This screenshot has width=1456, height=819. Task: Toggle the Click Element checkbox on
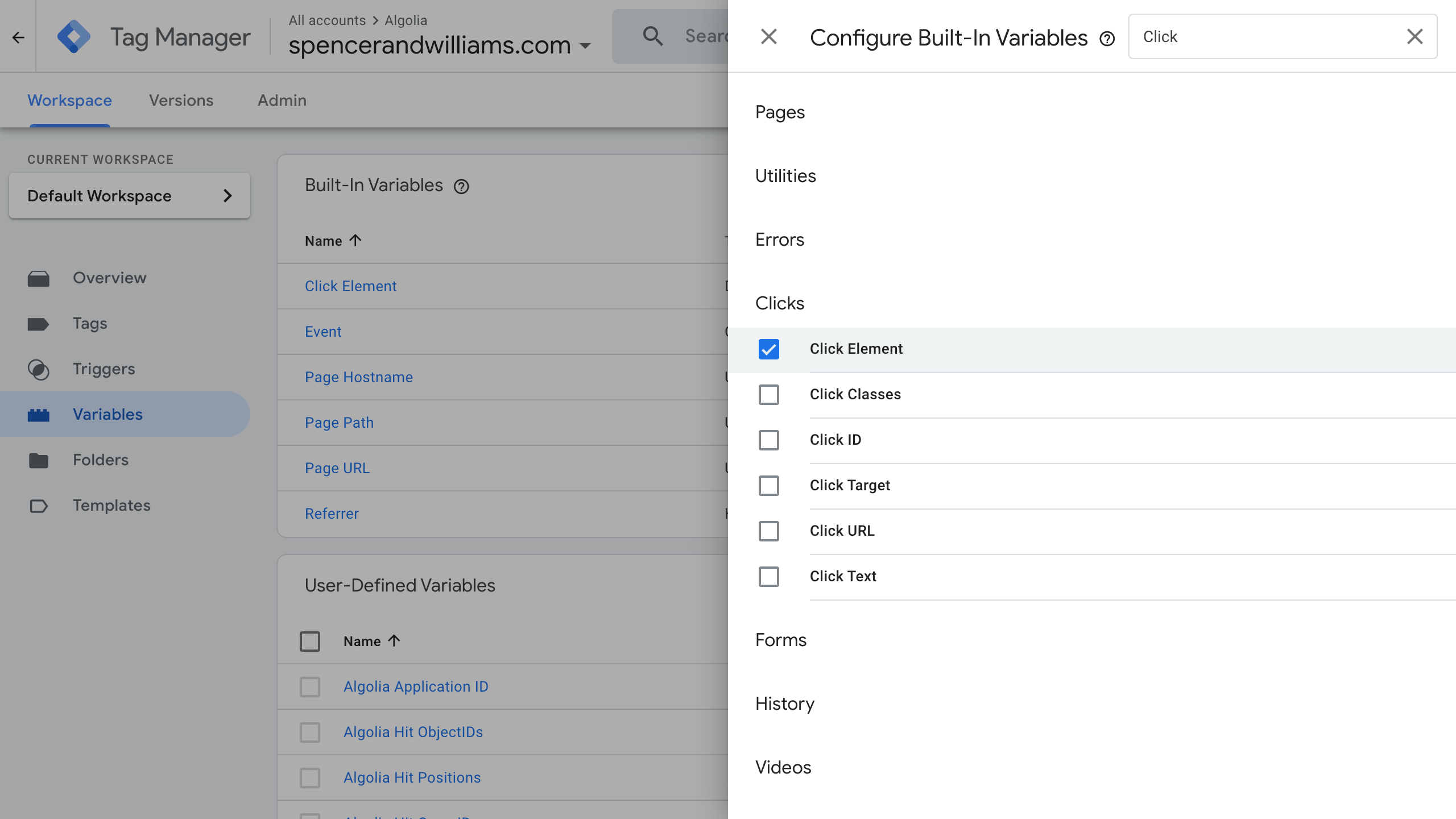click(x=769, y=349)
